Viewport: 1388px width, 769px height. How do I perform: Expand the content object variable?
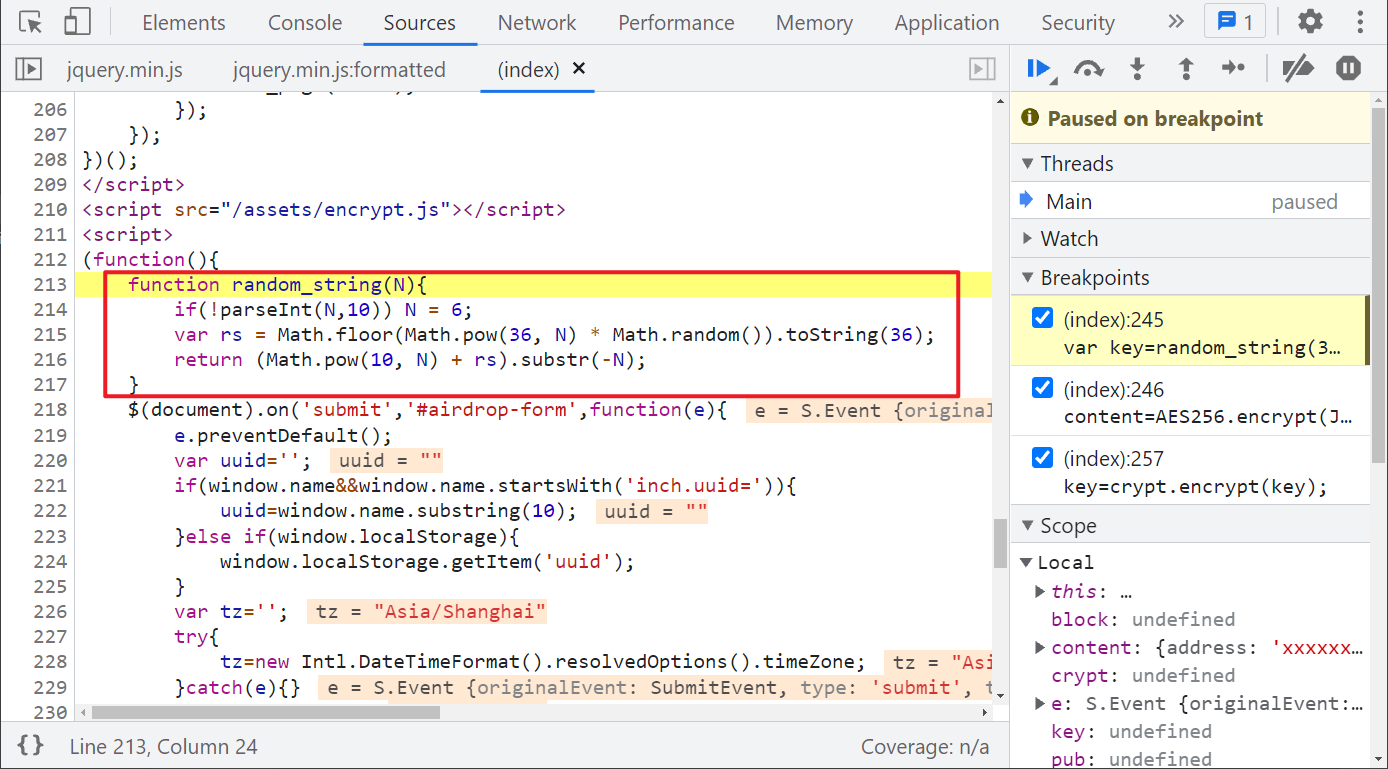point(1040,647)
